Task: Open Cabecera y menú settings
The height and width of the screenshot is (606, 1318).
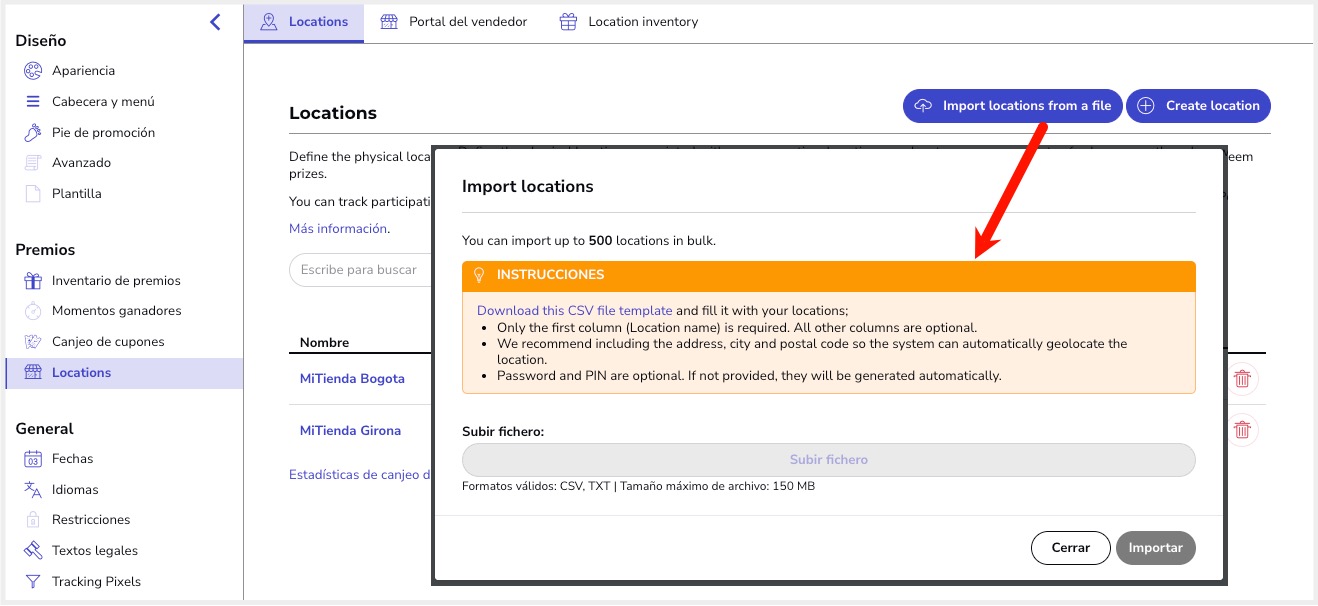Action: click(103, 102)
